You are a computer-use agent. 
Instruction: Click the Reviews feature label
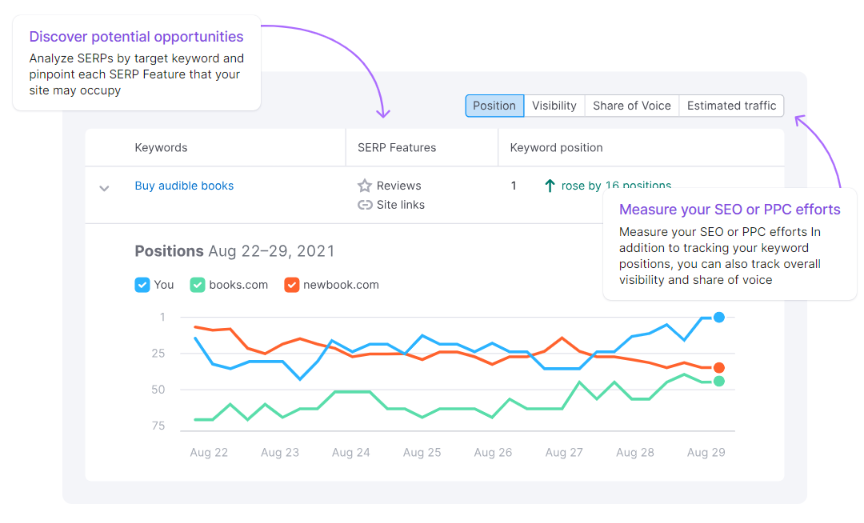(398, 186)
